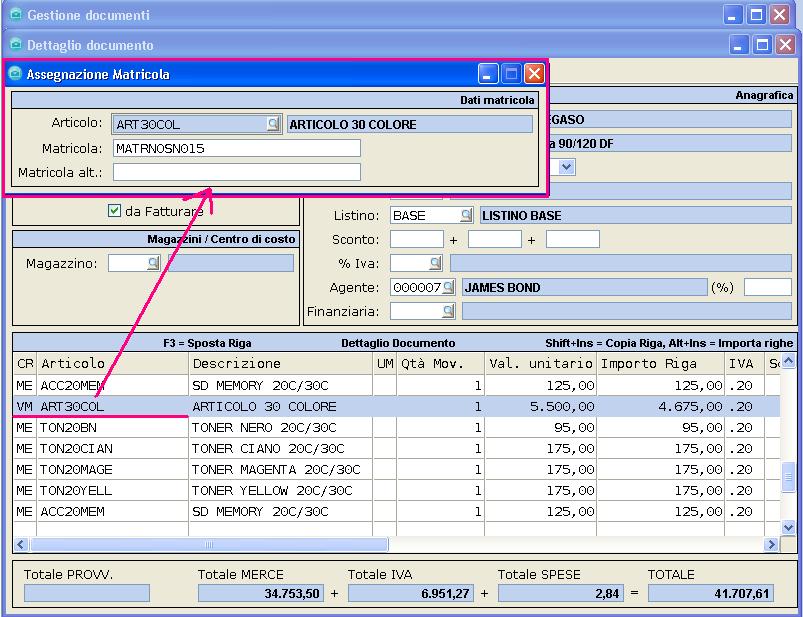Close the Assegnazione Matricola dialog
Image resolution: width=803 pixels, height=617 pixels.
tap(534, 74)
